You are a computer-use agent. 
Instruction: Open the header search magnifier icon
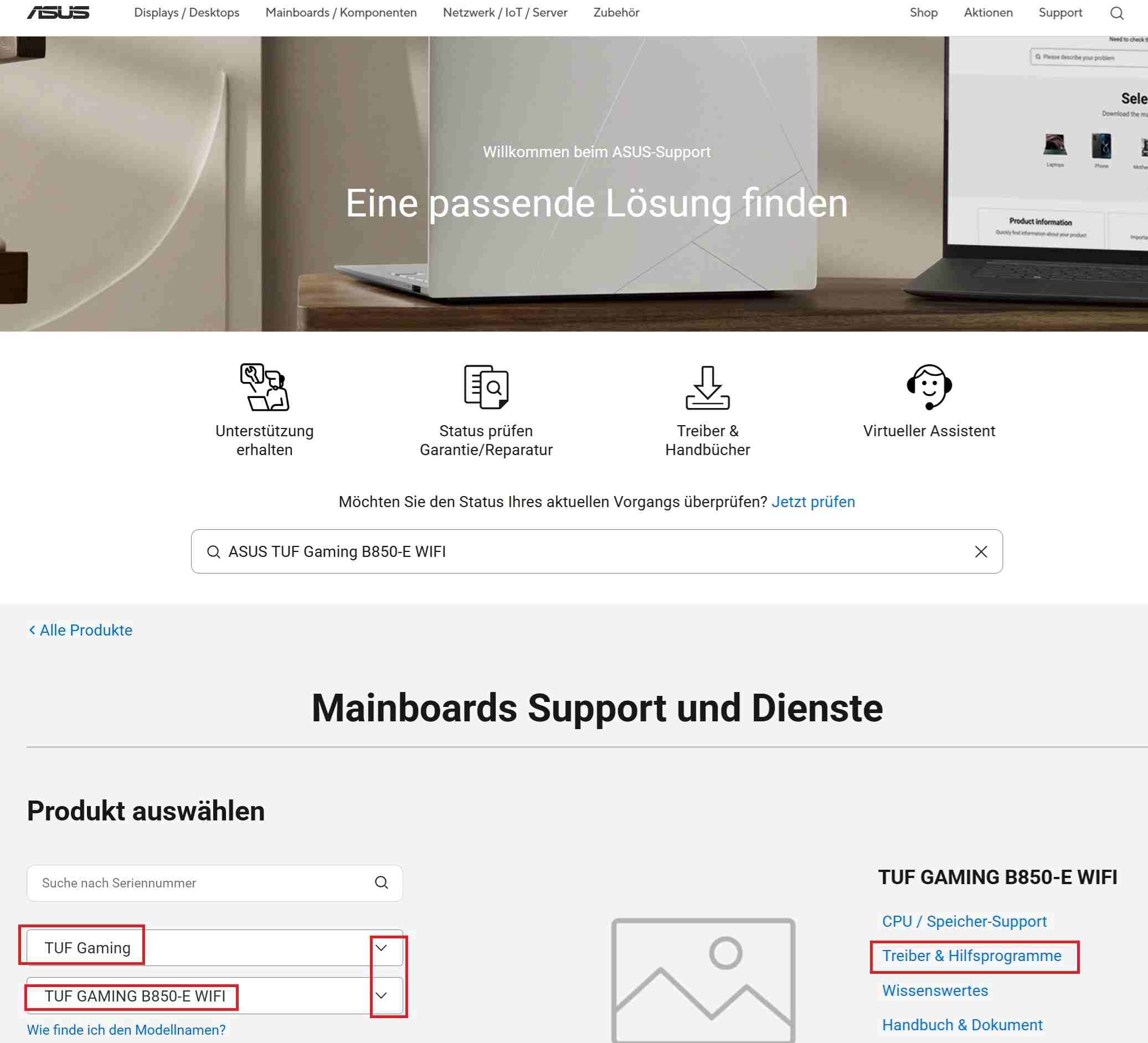(1116, 13)
